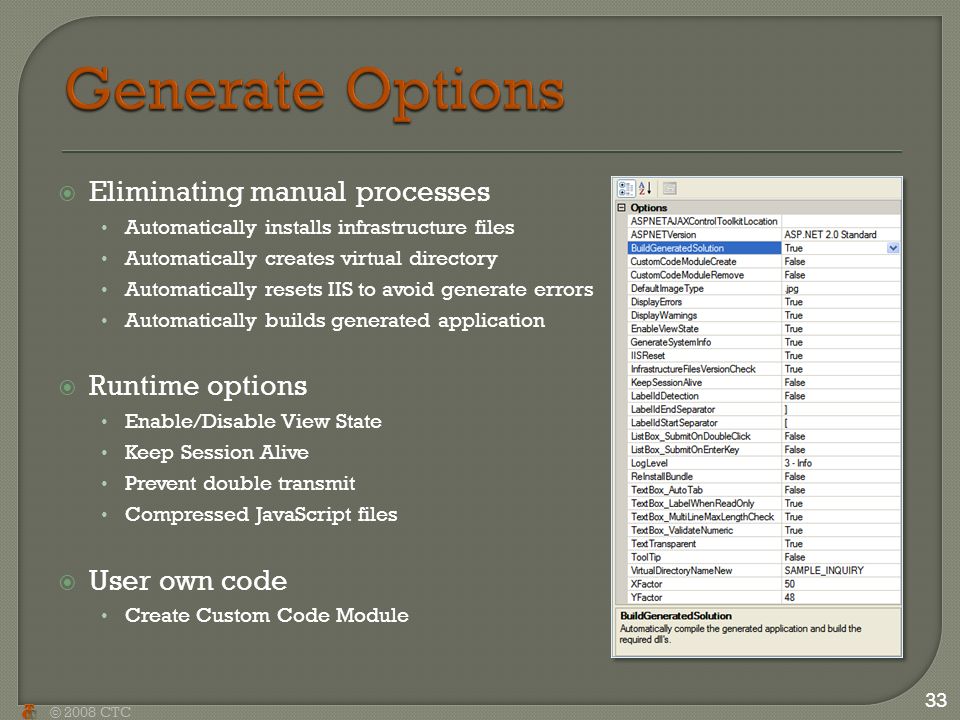
Task: Click the jpg value of DefaultImageType
Action: pyautogui.click(x=791, y=288)
